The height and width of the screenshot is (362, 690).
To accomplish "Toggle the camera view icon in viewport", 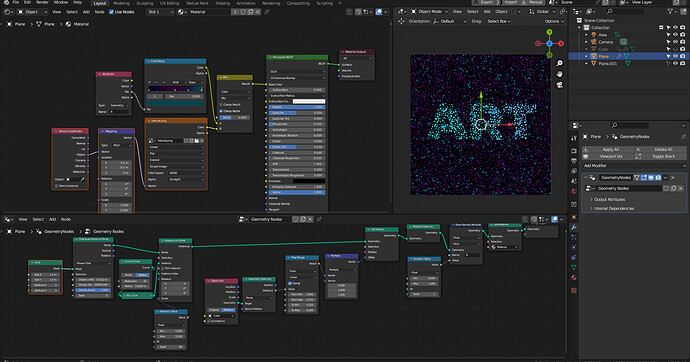I will (x=559, y=84).
